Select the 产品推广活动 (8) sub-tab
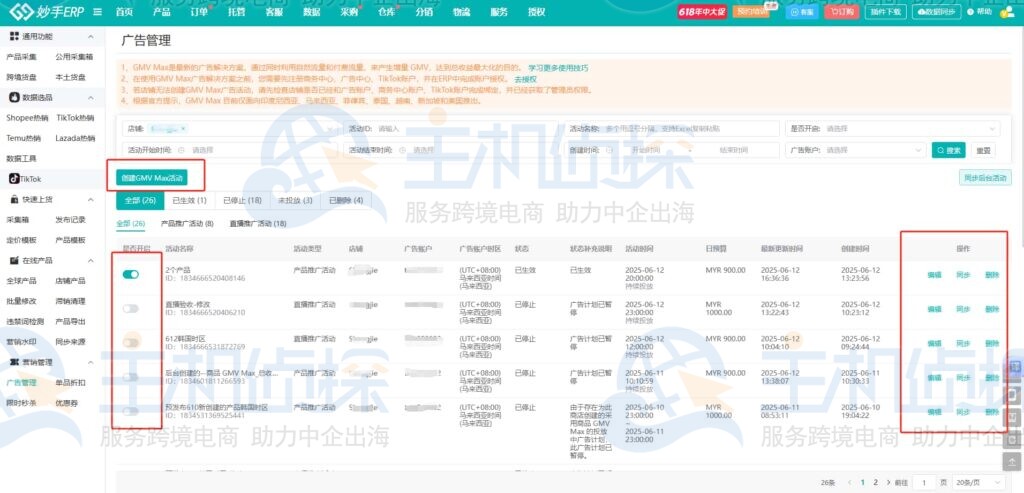Screen dimensions: 1024x493 pyautogui.click(x=187, y=223)
